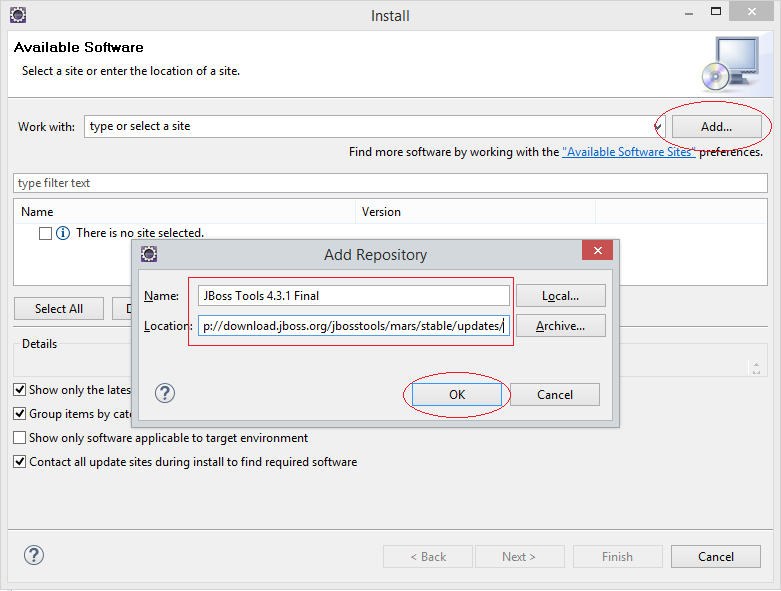Viewport: 781px width, 591px height.
Task: Open the Available Software Sites link
Action: pos(629,152)
